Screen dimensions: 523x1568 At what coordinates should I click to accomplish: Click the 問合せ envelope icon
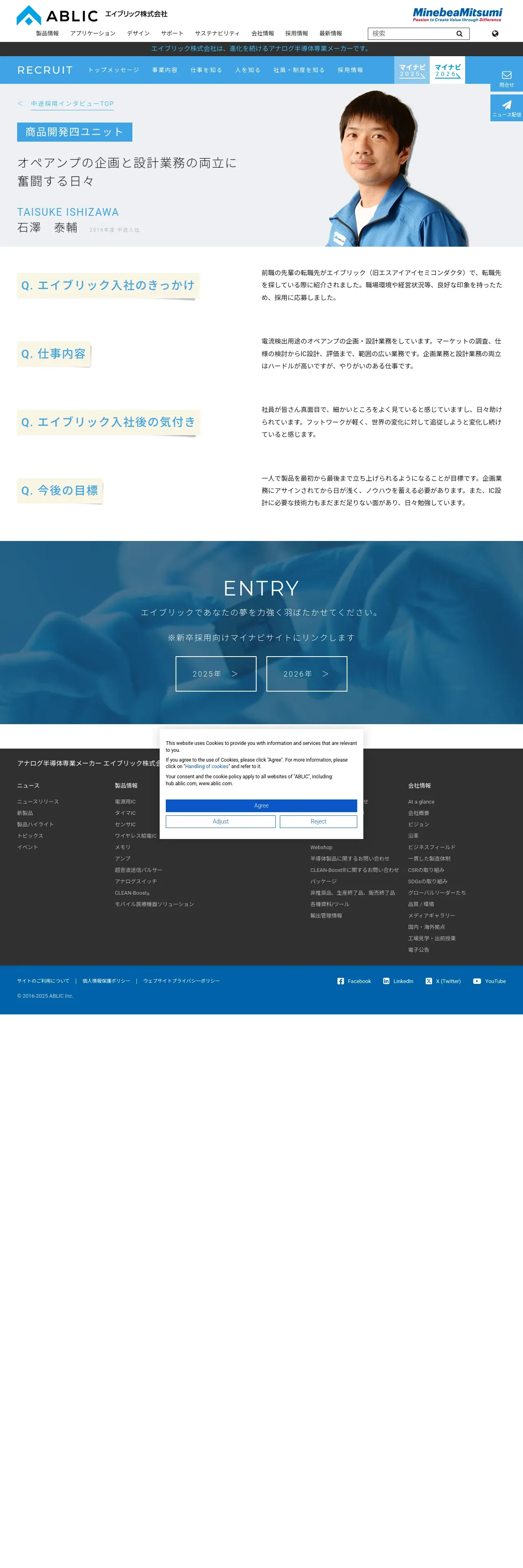(507, 75)
